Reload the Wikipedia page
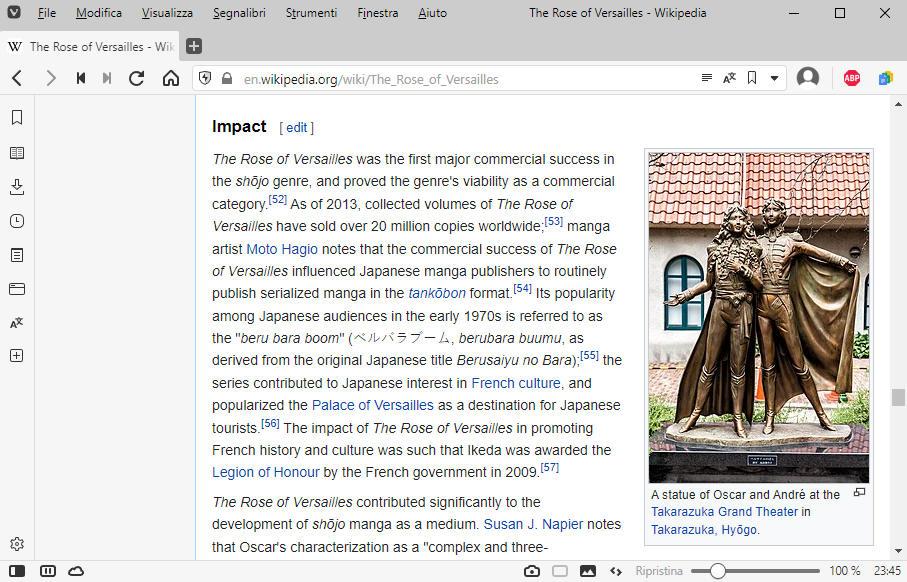Image resolution: width=907 pixels, height=582 pixels. pos(137,78)
